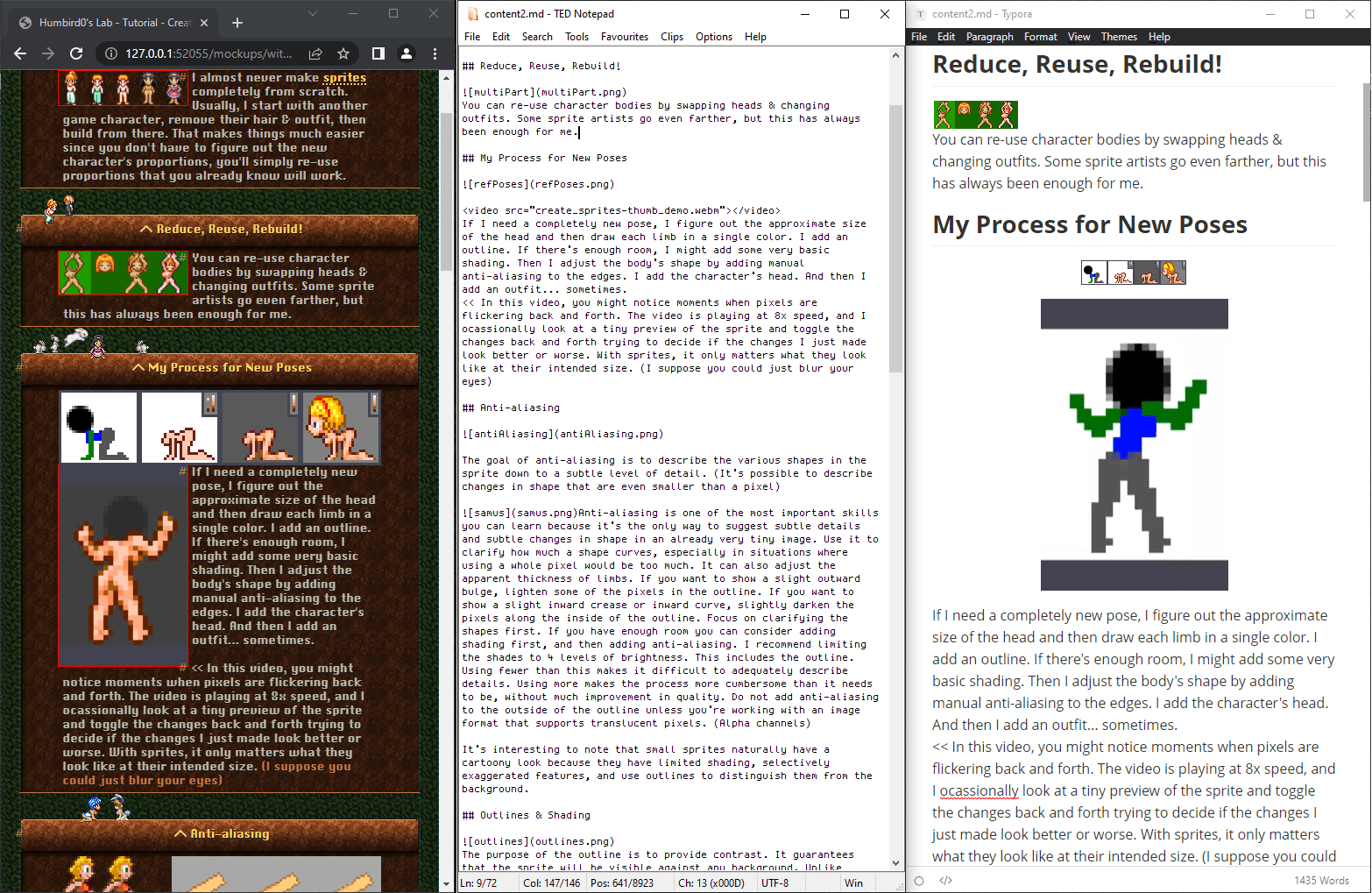The width and height of the screenshot is (1372, 893).
Task: Reload the page in the browser
Action: click(x=76, y=53)
